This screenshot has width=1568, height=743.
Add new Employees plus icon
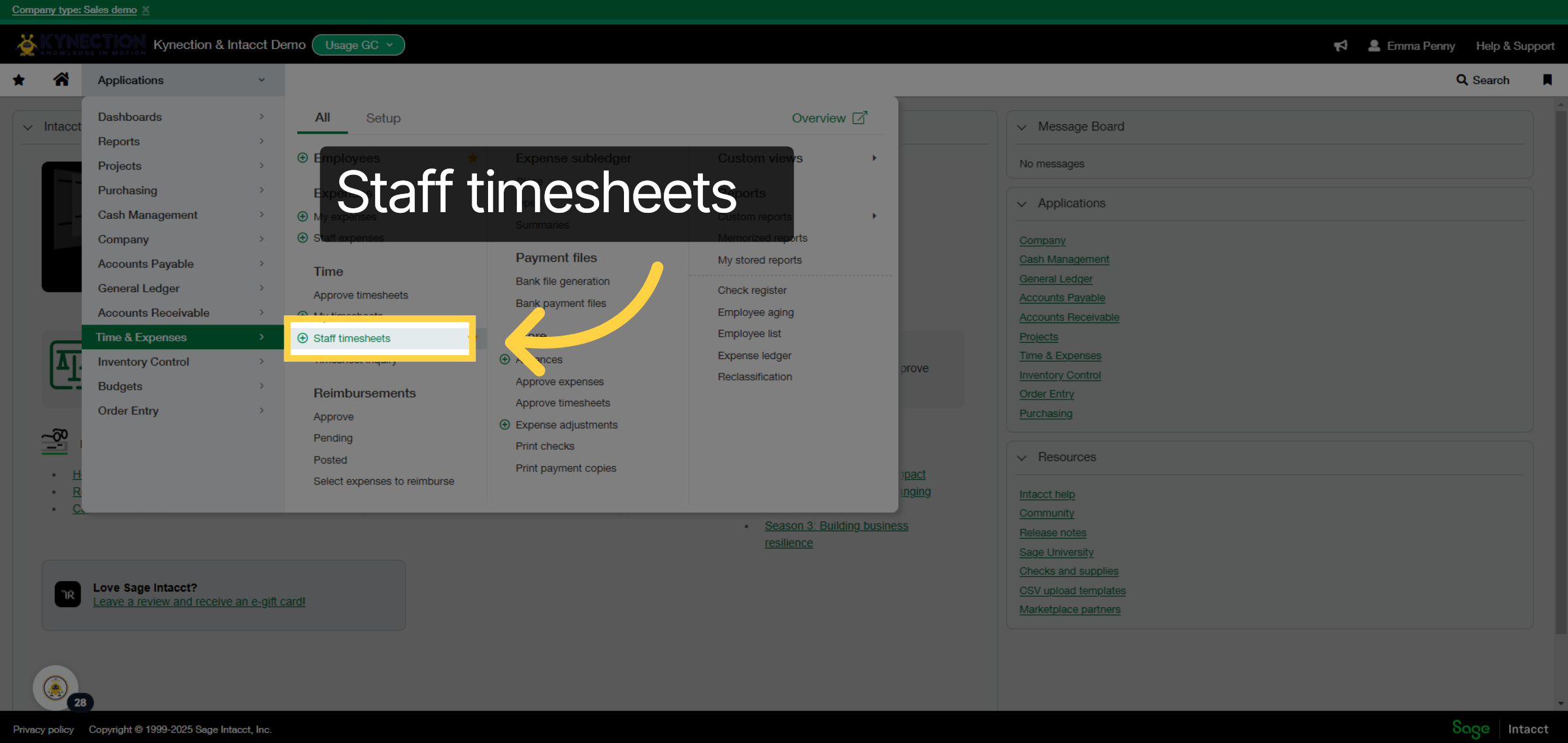click(302, 158)
